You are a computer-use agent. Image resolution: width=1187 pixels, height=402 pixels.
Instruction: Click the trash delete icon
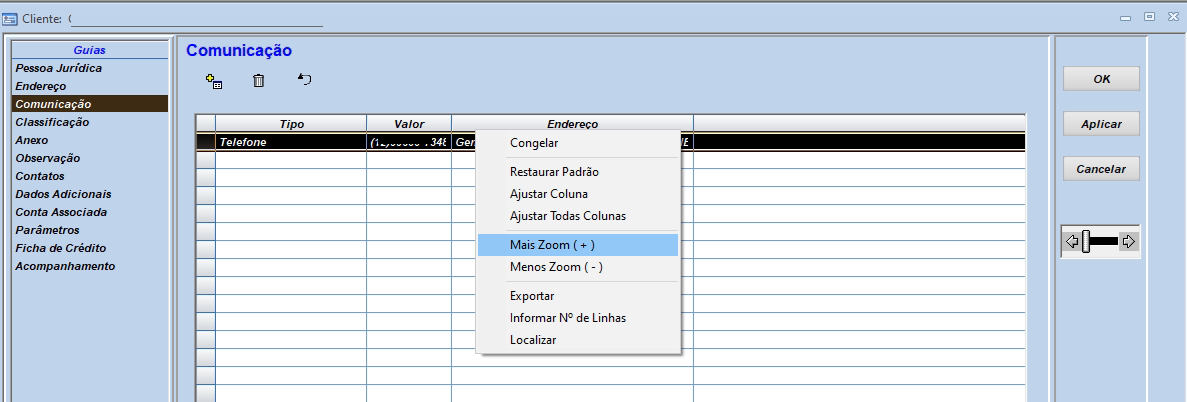pos(259,81)
